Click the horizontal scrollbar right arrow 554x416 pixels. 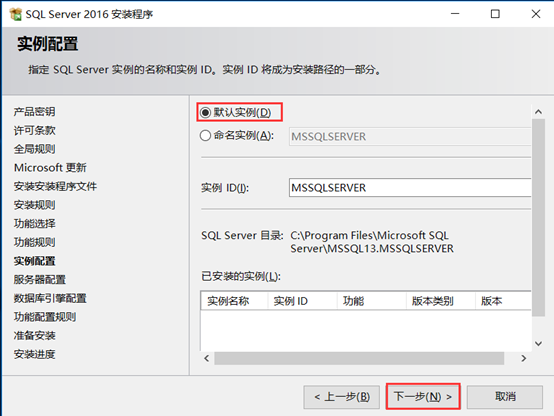coord(524,358)
